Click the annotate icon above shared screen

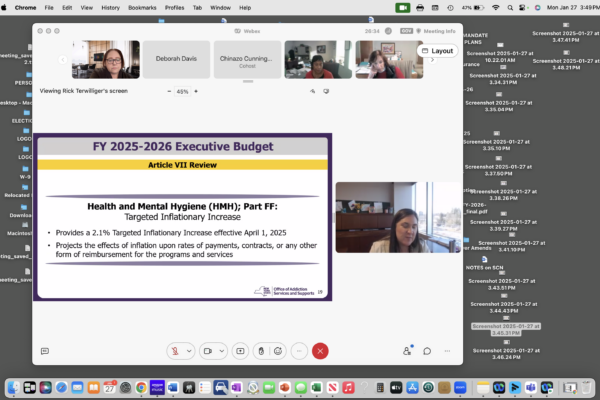pyautogui.click(x=313, y=91)
